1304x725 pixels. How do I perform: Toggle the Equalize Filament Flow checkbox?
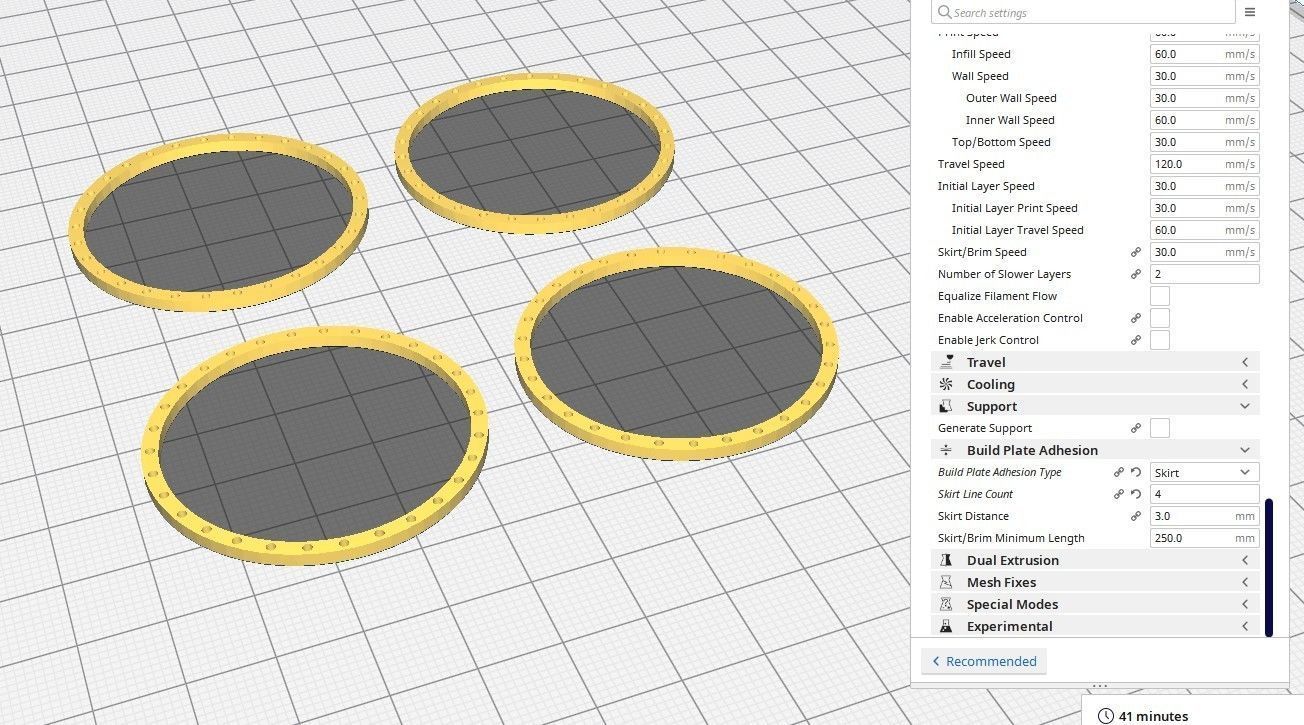coord(1160,296)
